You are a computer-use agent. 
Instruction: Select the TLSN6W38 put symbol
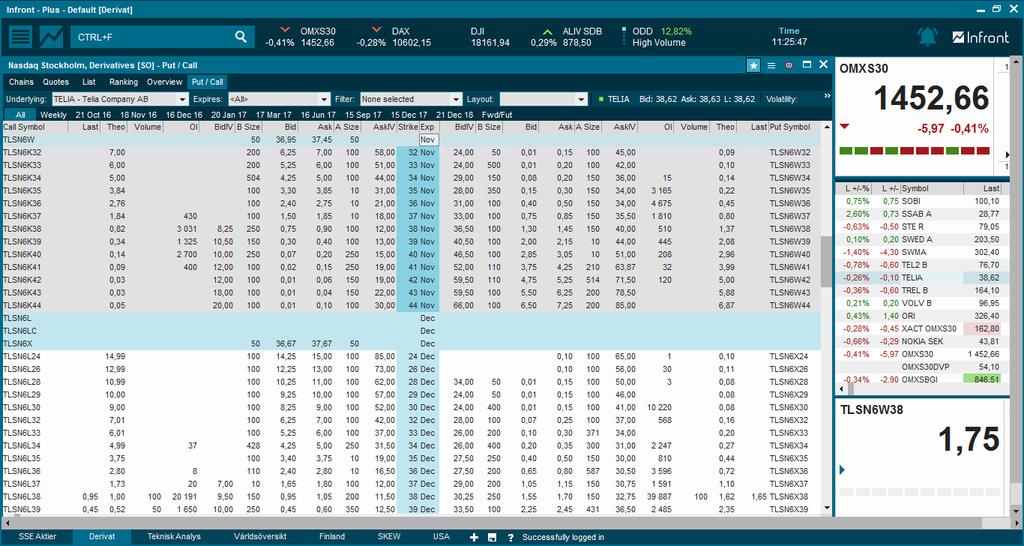click(790, 229)
